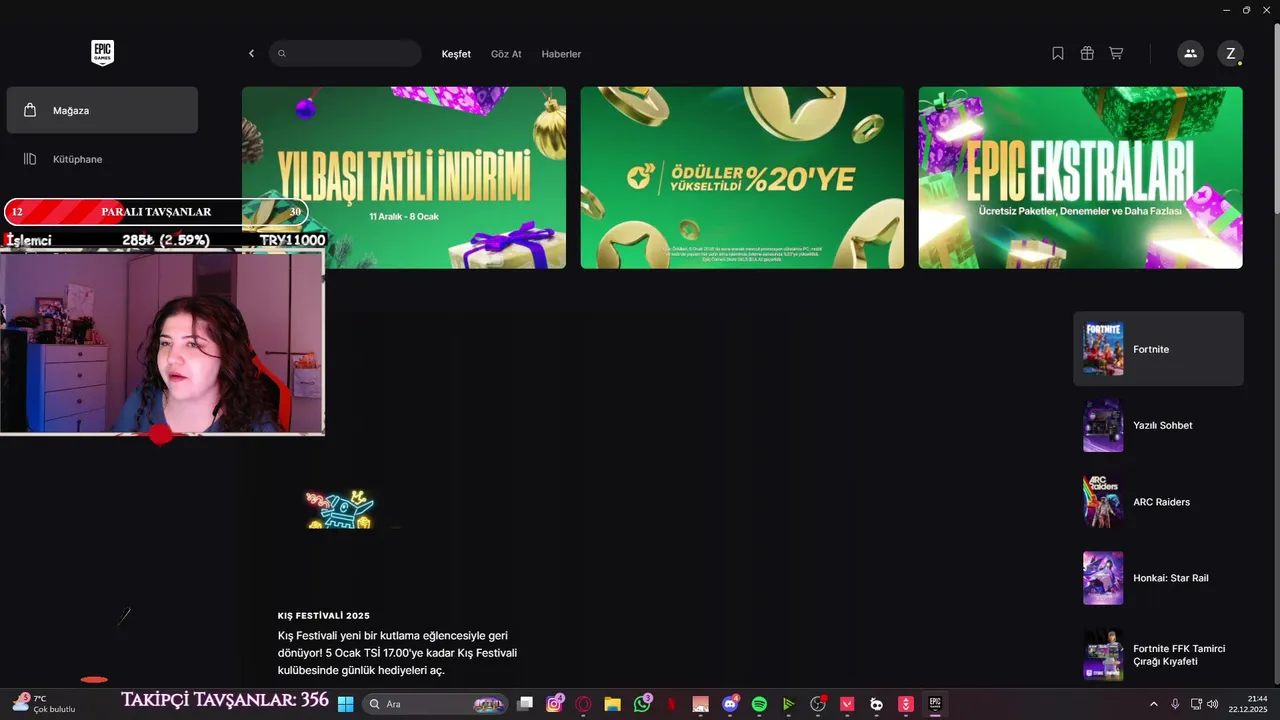Image resolution: width=1280 pixels, height=720 pixels.
Task: Open Spotify from the taskbar
Action: tap(759, 704)
